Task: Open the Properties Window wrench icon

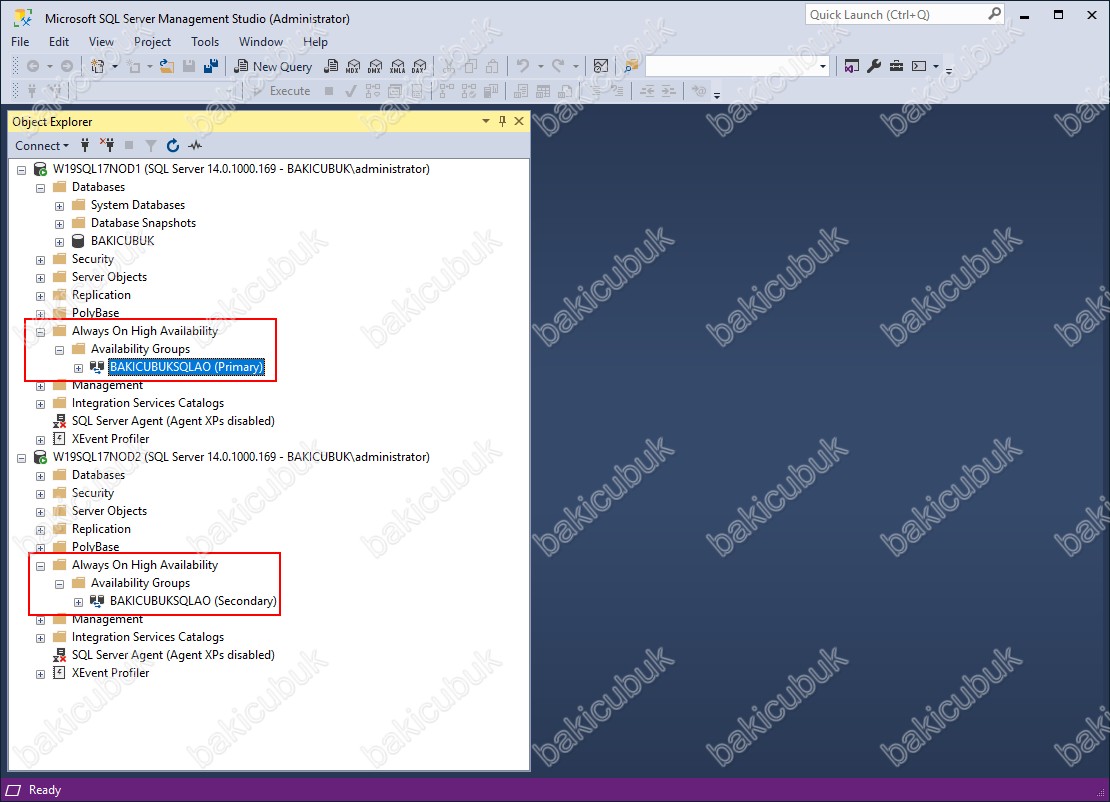Action: (x=874, y=67)
